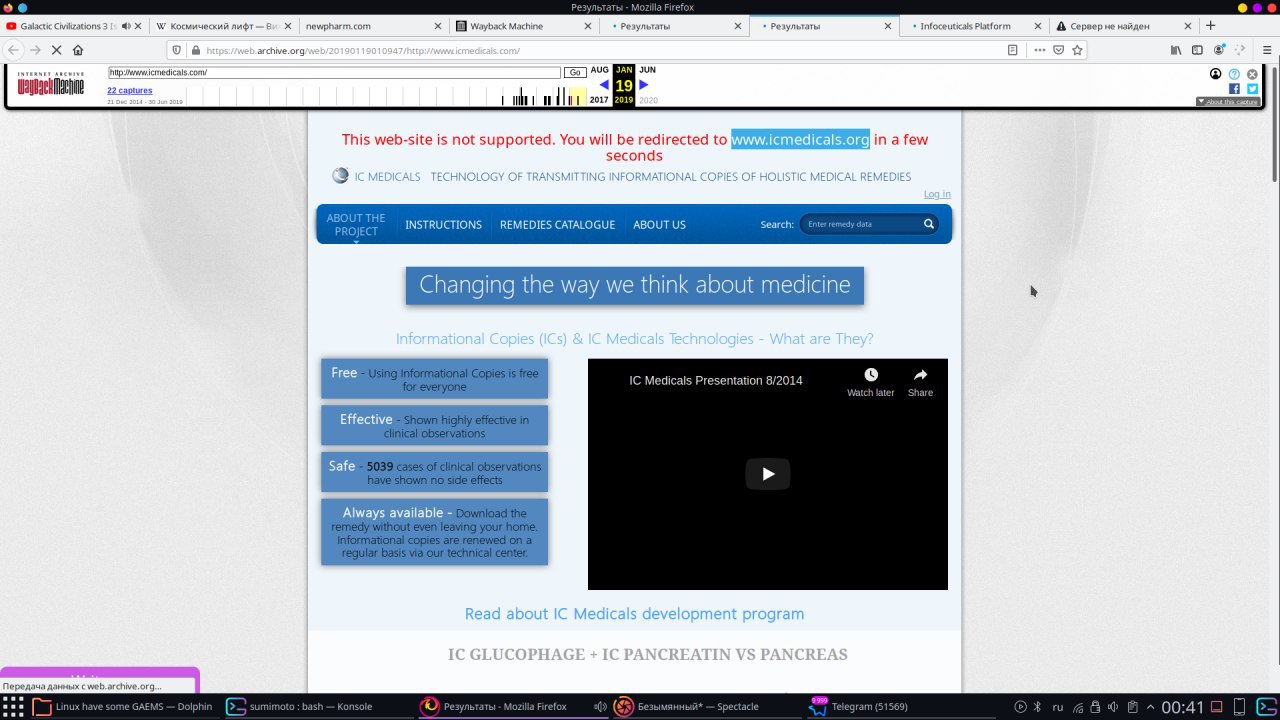Close the Wayback Machine toolbar
Viewport: 1280px width, 720px height.
tap(1252, 74)
